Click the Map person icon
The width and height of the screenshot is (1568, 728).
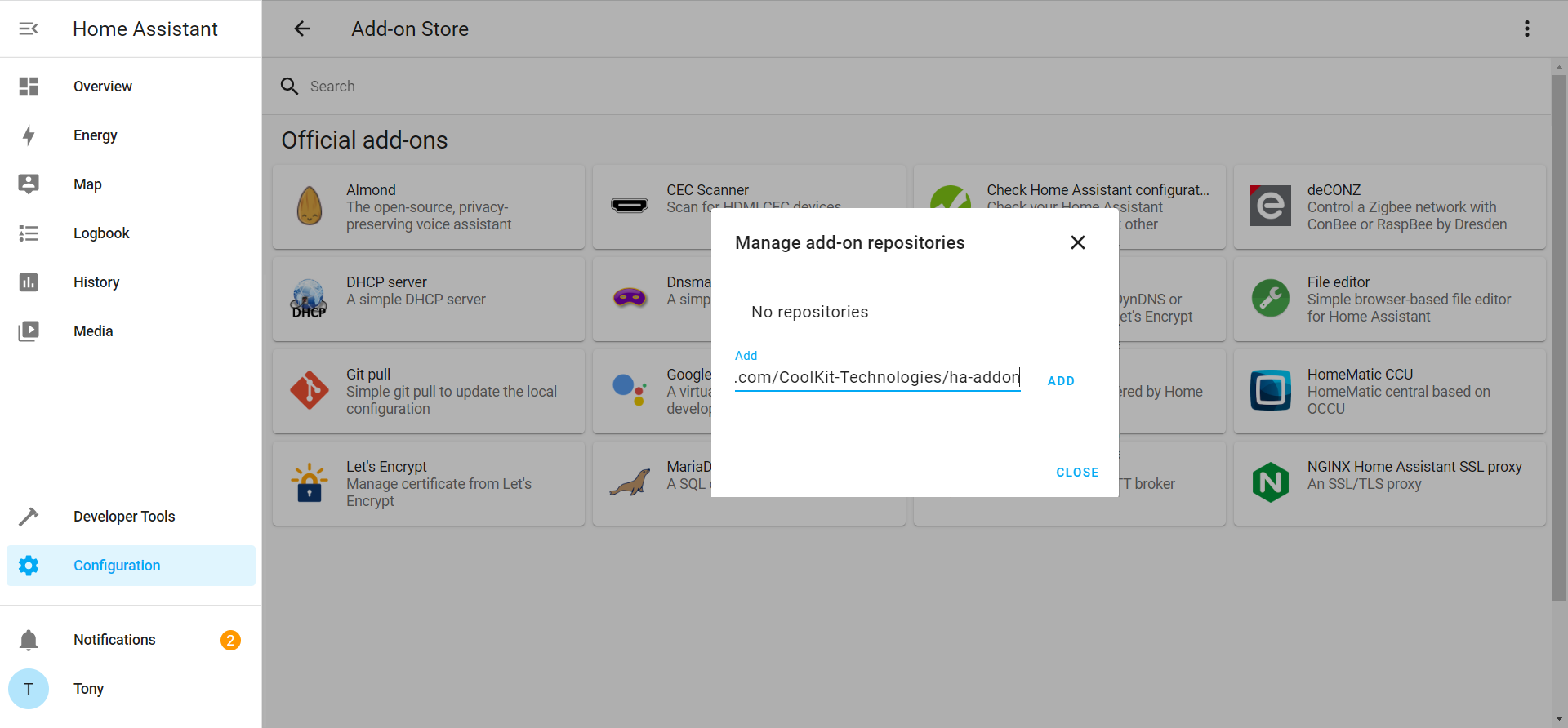click(x=29, y=184)
